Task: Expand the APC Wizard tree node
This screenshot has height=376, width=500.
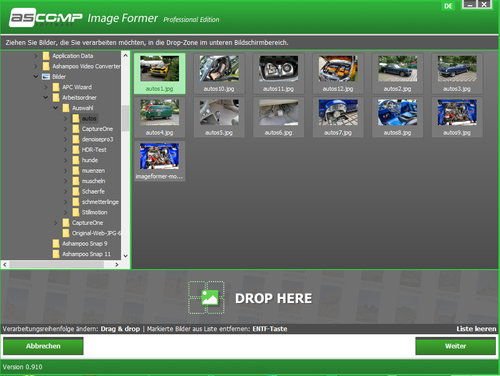Action: 46,87
